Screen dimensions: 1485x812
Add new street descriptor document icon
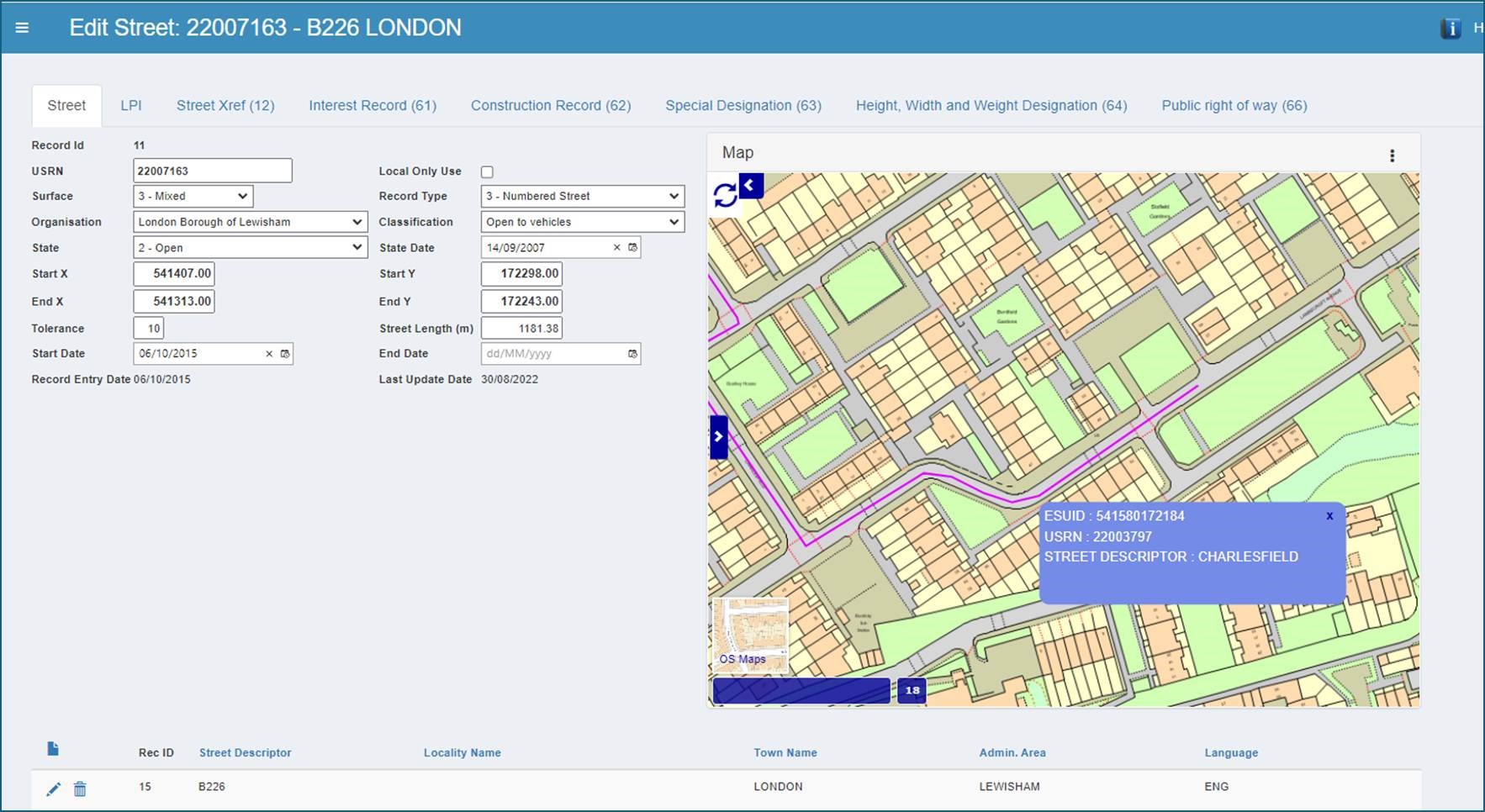[x=53, y=748]
